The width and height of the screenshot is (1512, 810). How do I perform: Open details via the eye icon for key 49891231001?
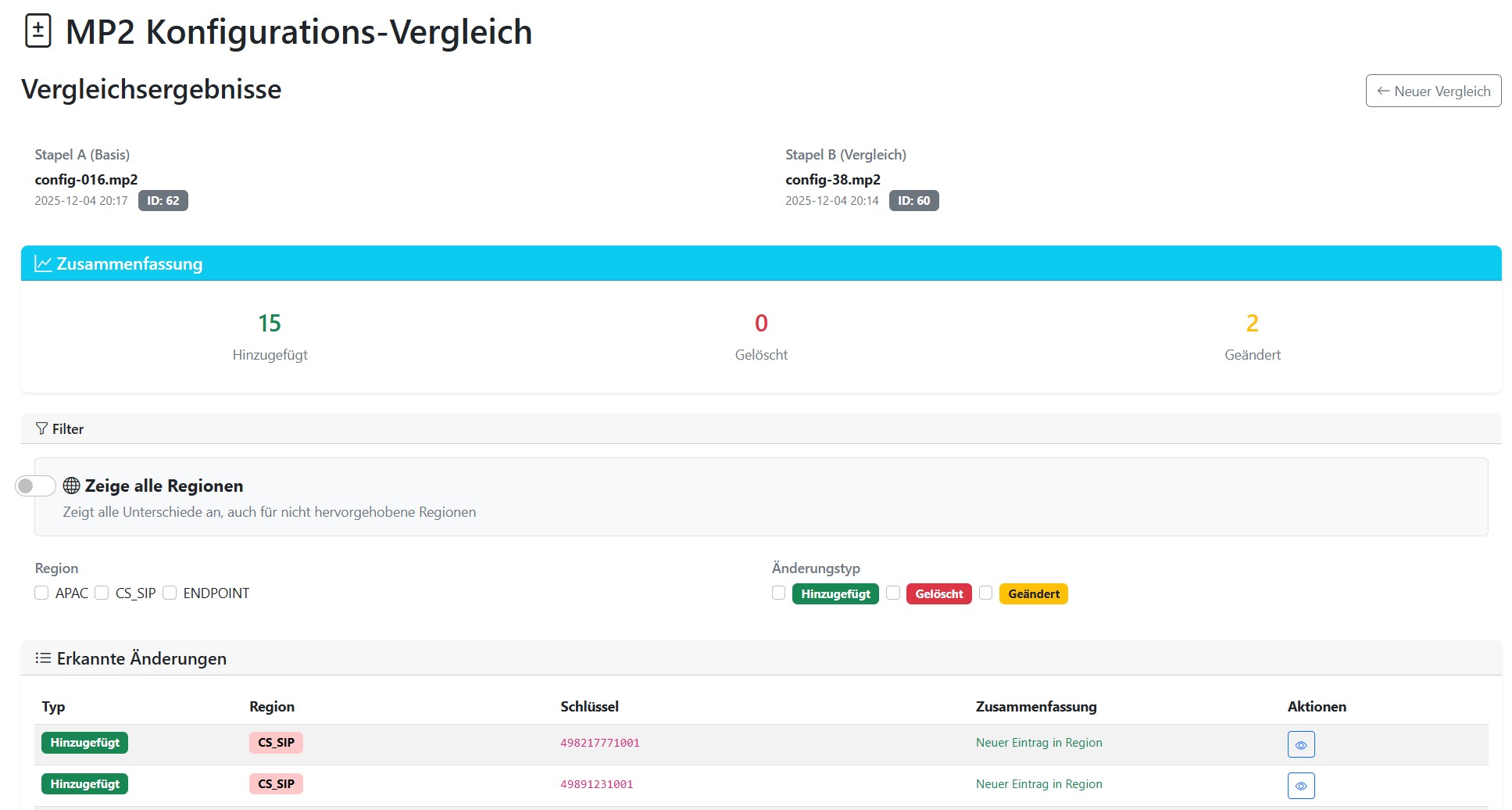pos(1300,785)
